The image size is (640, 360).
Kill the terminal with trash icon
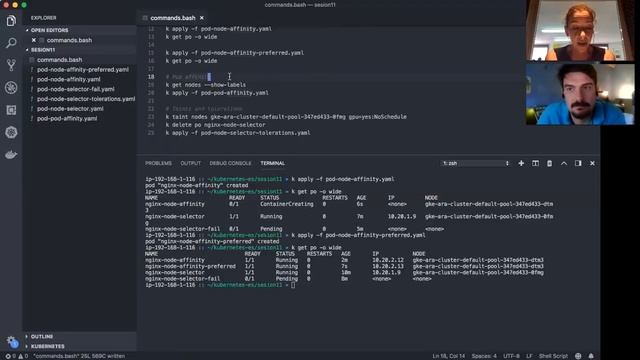pos(549,163)
